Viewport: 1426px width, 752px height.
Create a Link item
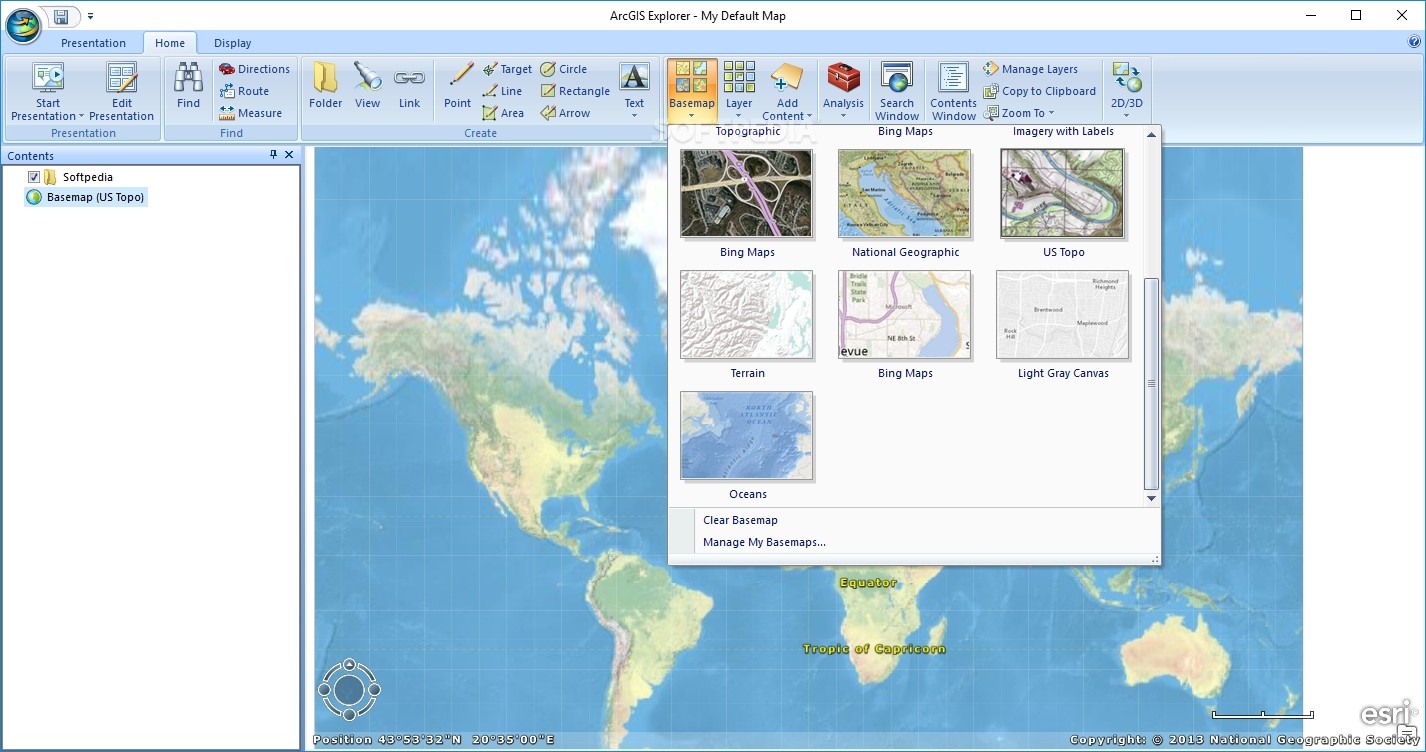coord(409,86)
